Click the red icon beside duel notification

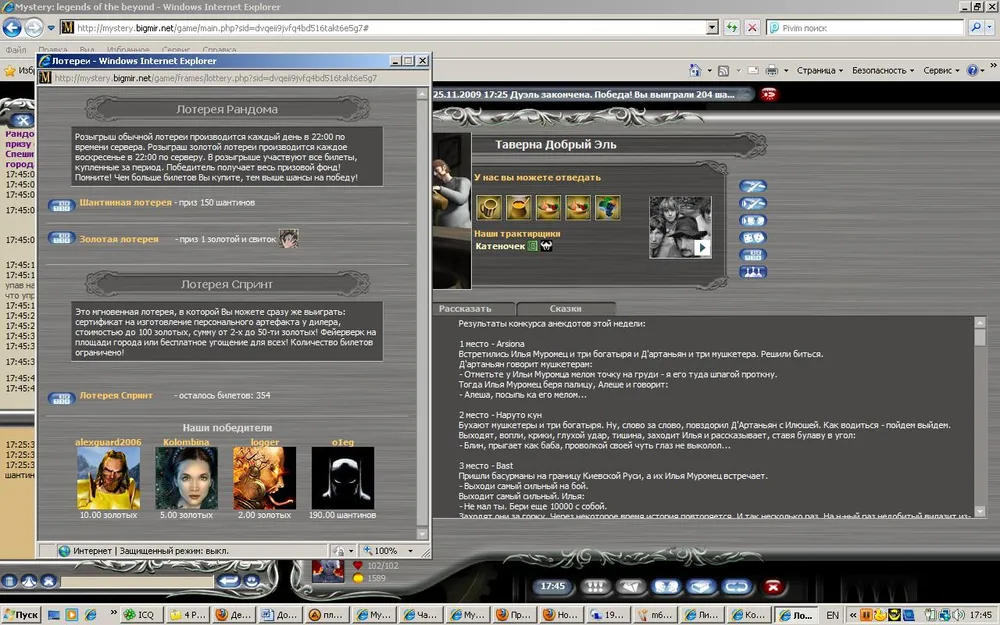pos(768,94)
